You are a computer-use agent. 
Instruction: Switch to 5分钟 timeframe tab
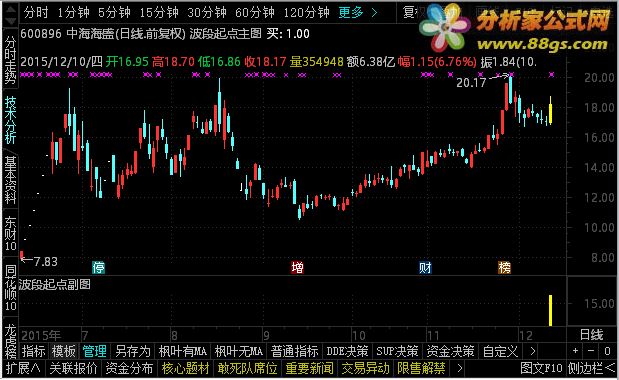[114, 13]
